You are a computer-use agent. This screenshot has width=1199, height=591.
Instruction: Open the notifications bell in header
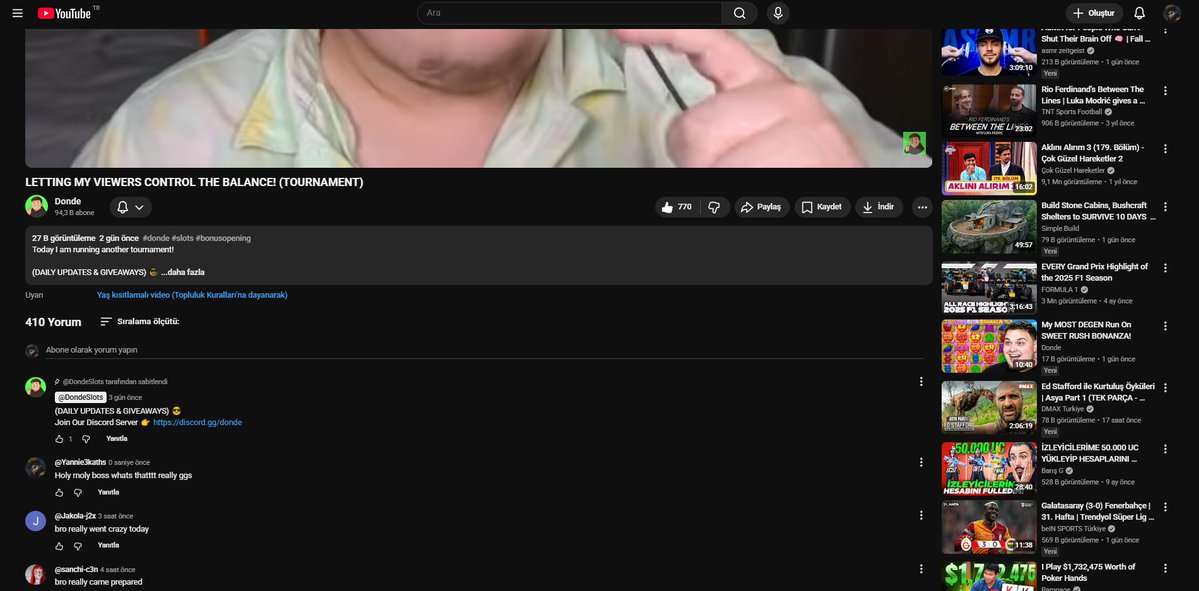tap(1139, 13)
